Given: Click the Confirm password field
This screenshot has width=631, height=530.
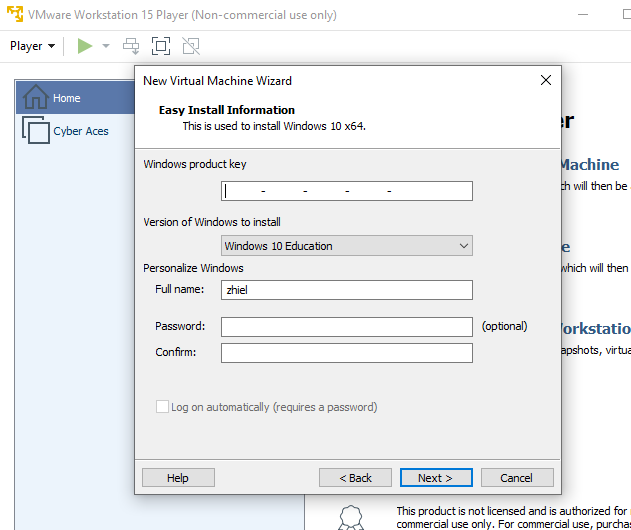Looking at the screenshot, I should pyautogui.click(x=346, y=353).
